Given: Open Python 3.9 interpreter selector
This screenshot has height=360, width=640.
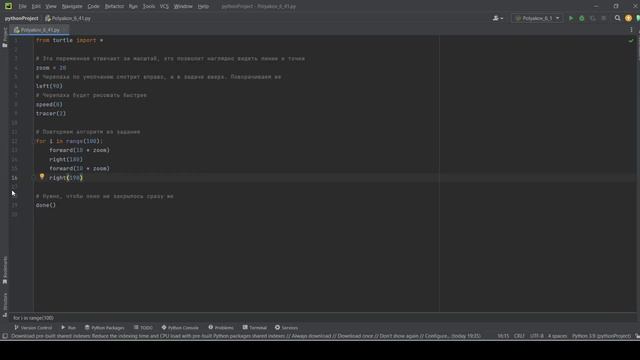Looking at the screenshot, I should point(601,336).
